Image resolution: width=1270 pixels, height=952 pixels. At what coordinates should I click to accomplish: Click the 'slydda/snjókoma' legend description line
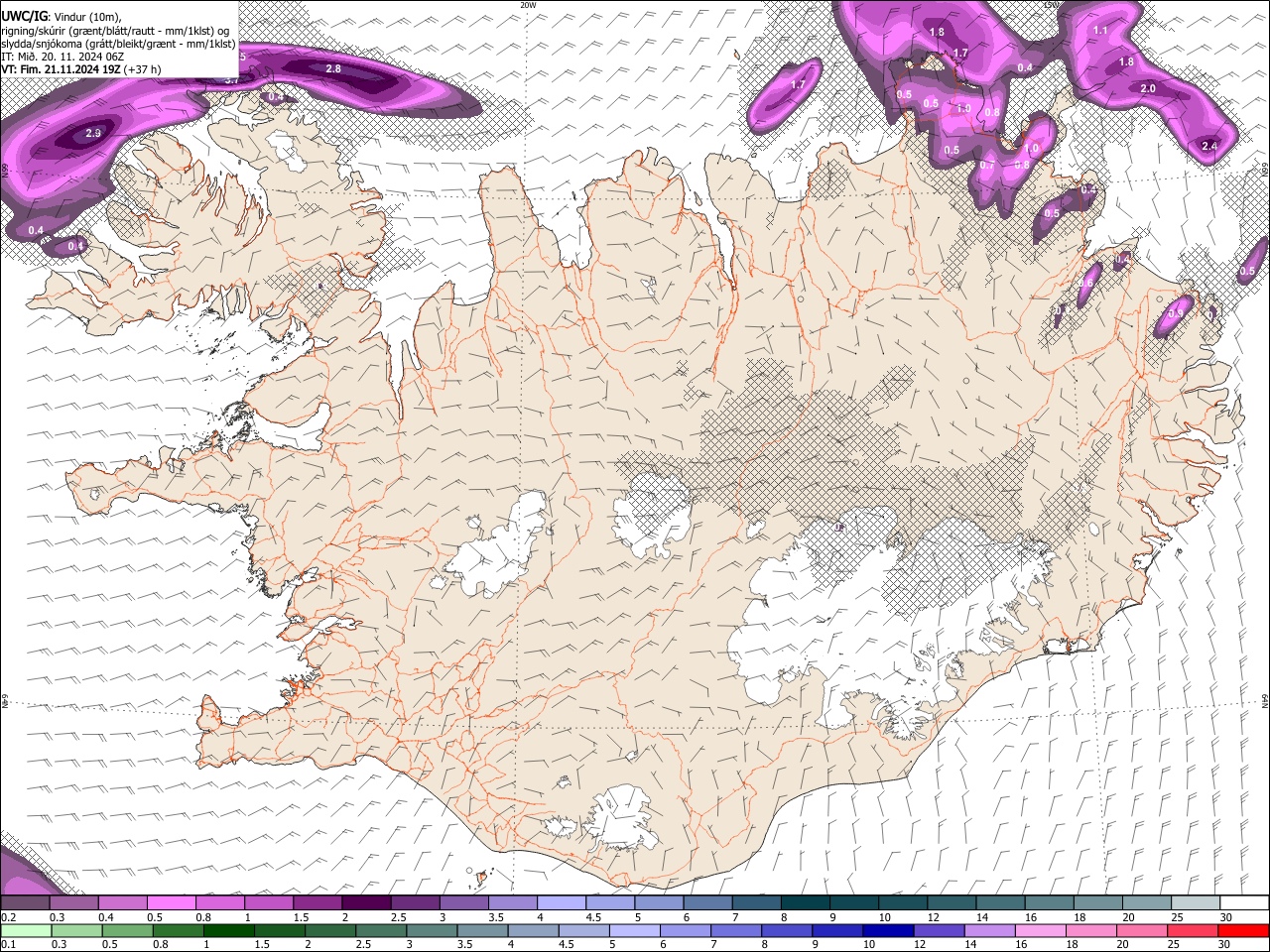[x=118, y=44]
